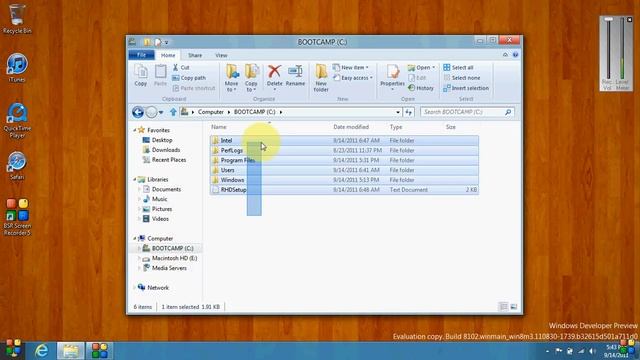
Task: Open Safari desktop shortcut
Action: pyautogui.click(x=17, y=166)
